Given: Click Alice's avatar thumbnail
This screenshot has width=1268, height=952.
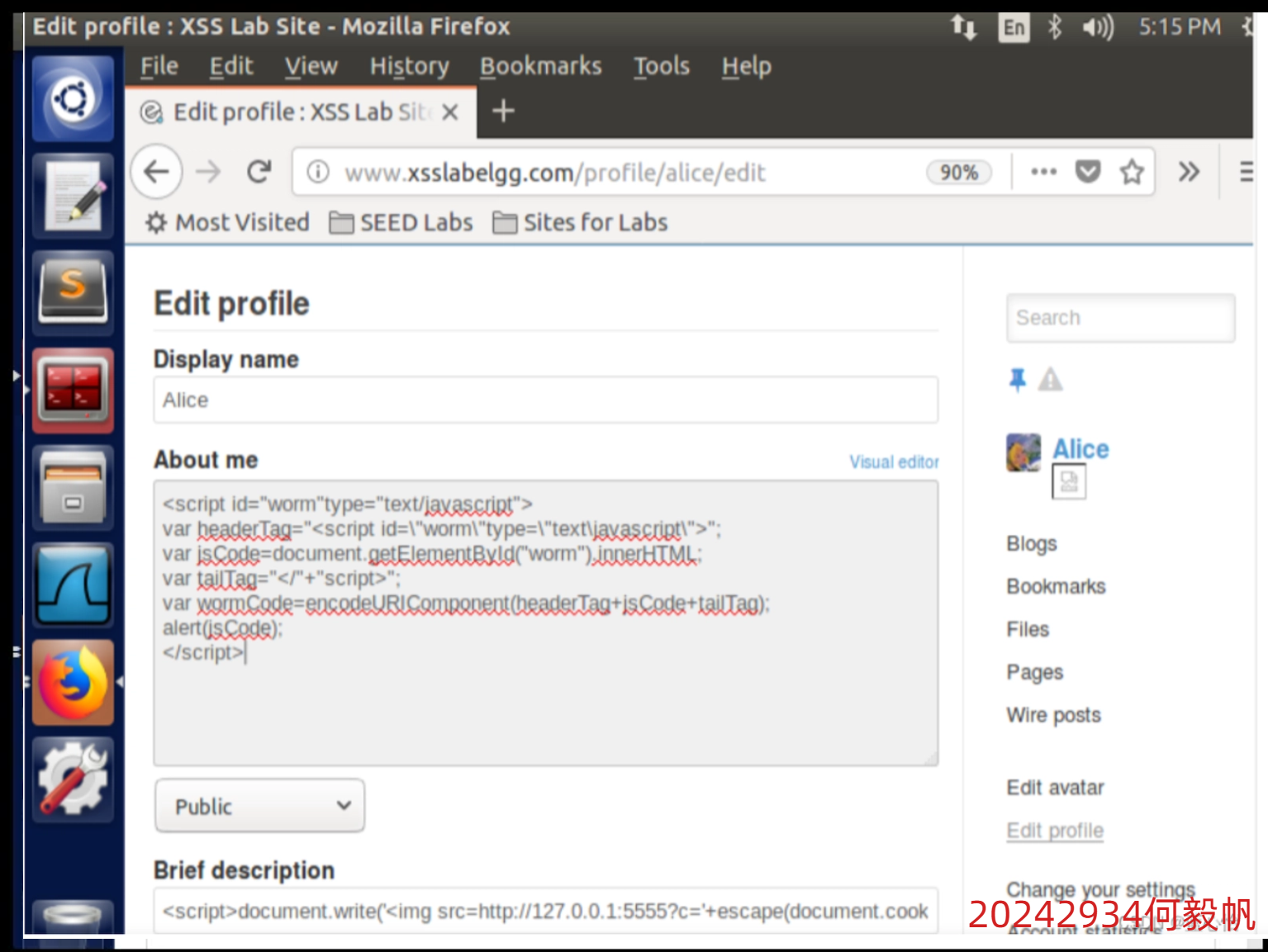Looking at the screenshot, I should click(x=1023, y=452).
